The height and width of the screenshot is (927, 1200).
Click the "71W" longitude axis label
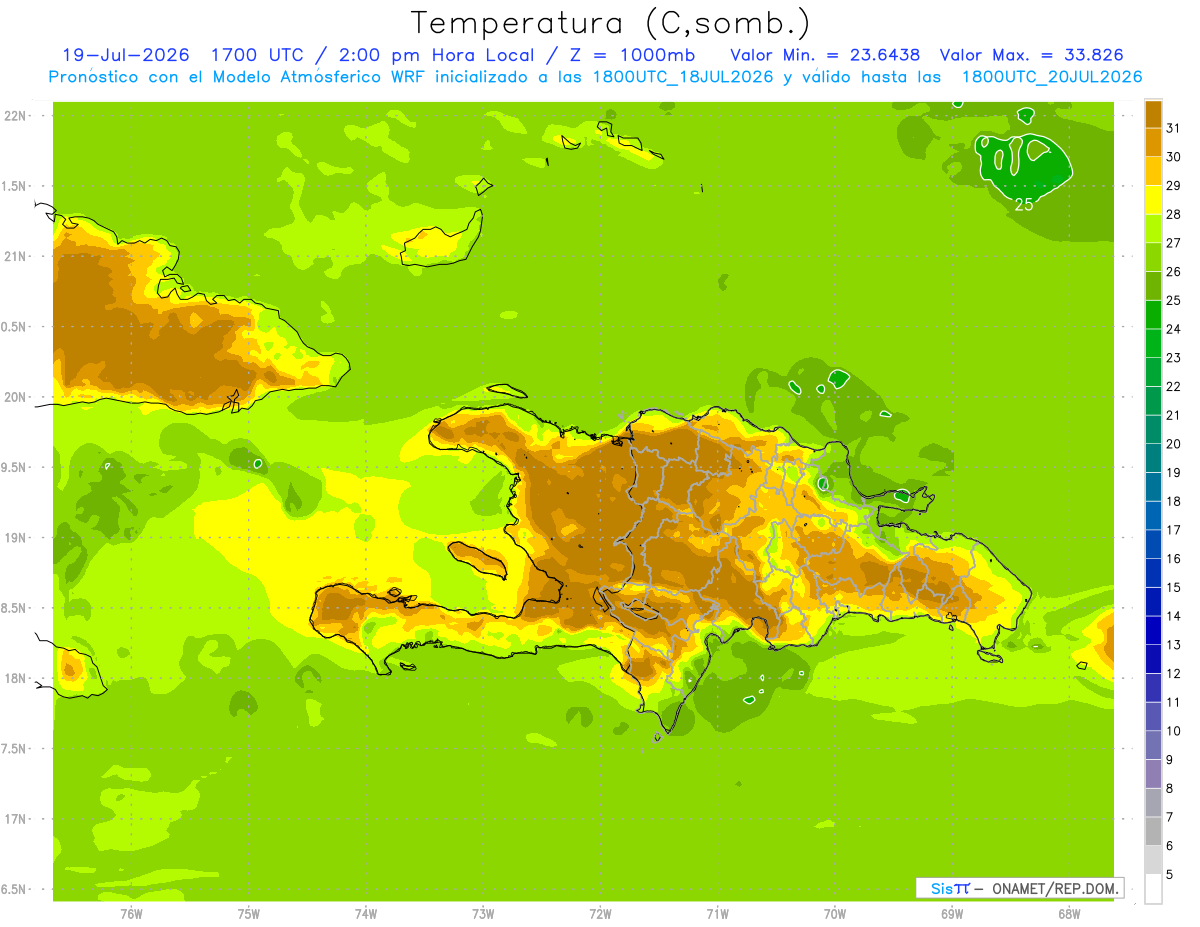[718, 914]
